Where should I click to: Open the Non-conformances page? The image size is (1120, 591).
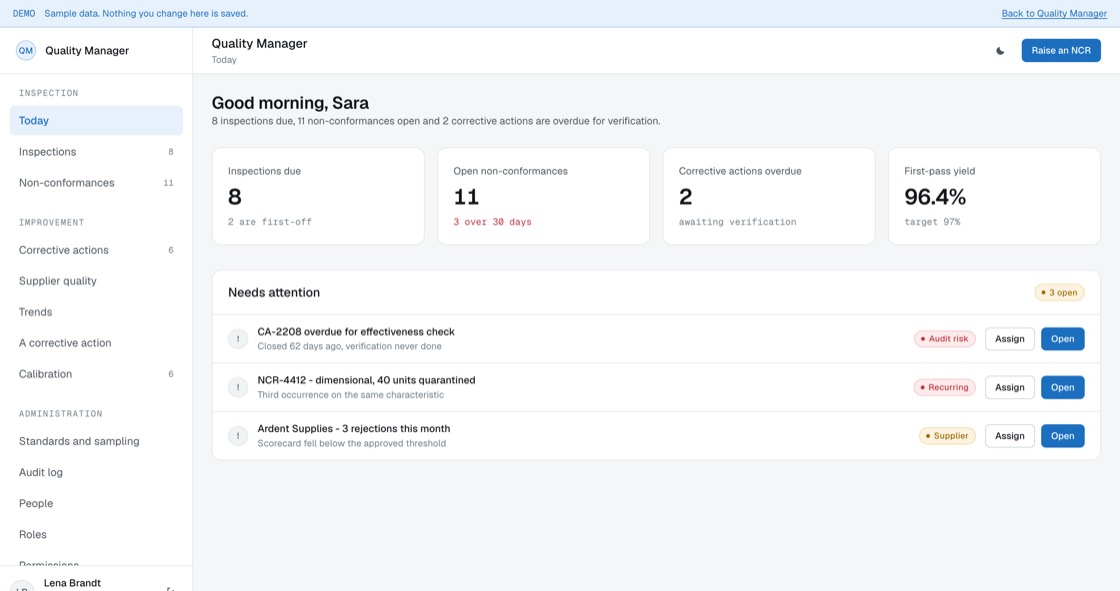click(x=96, y=183)
